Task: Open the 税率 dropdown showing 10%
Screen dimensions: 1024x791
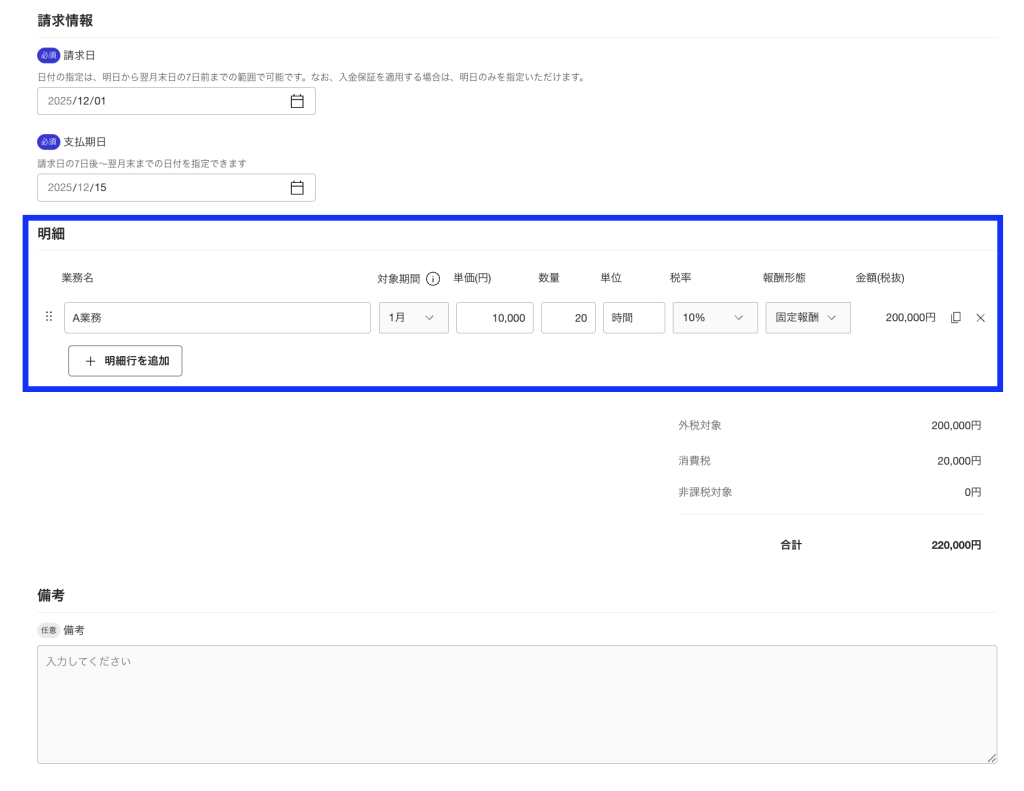Action: (714, 318)
